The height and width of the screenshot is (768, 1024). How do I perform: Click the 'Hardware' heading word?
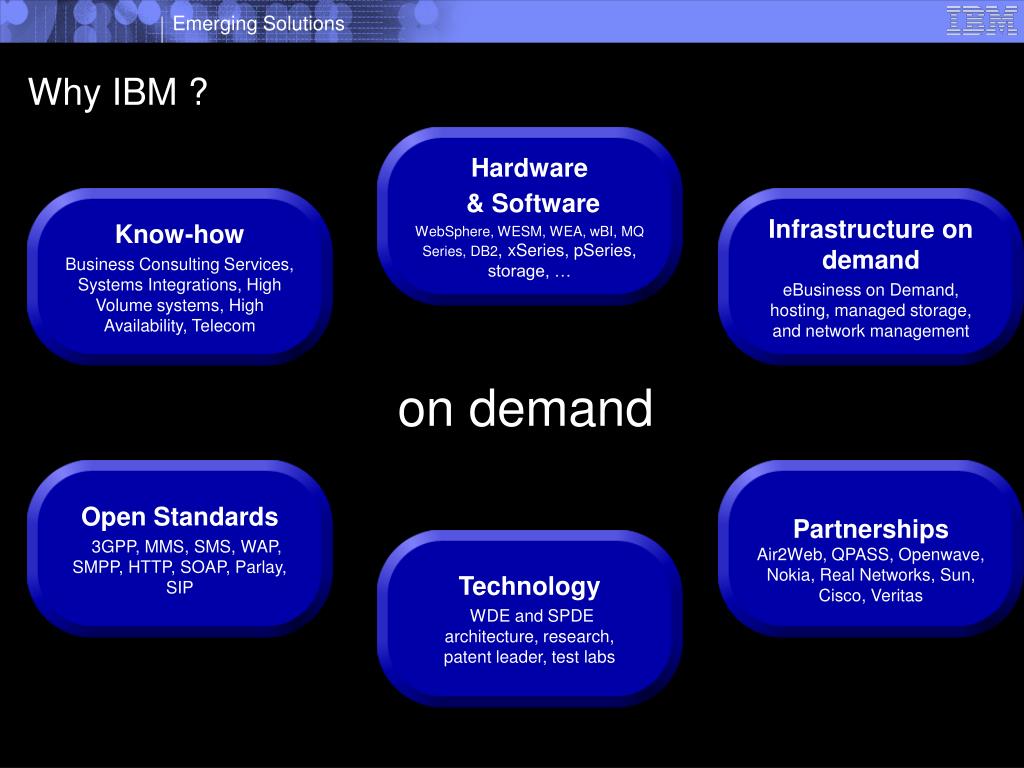(530, 168)
